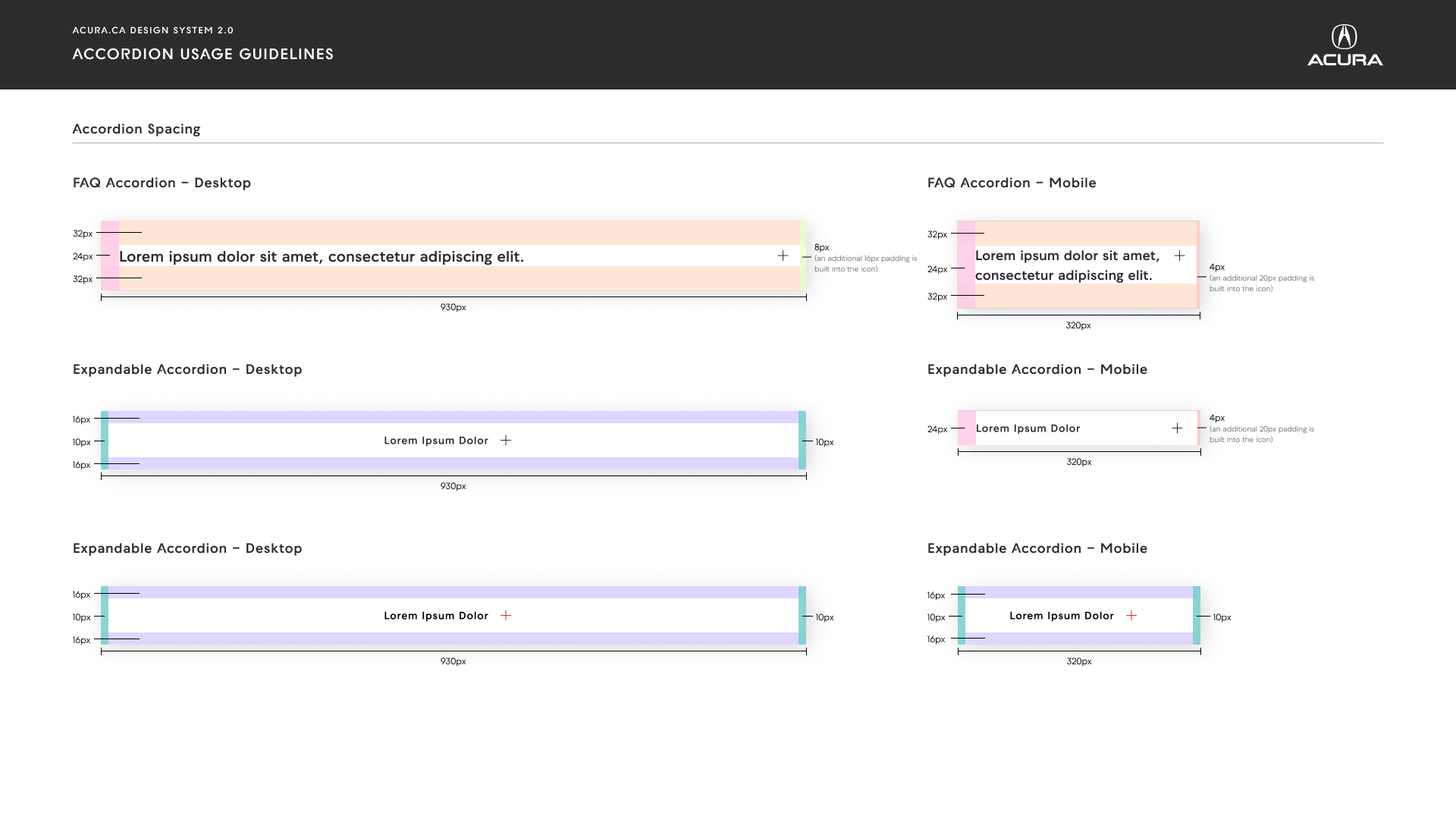Click the Acura logo in header
1456x819 pixels.
[x=1345, y=45]
